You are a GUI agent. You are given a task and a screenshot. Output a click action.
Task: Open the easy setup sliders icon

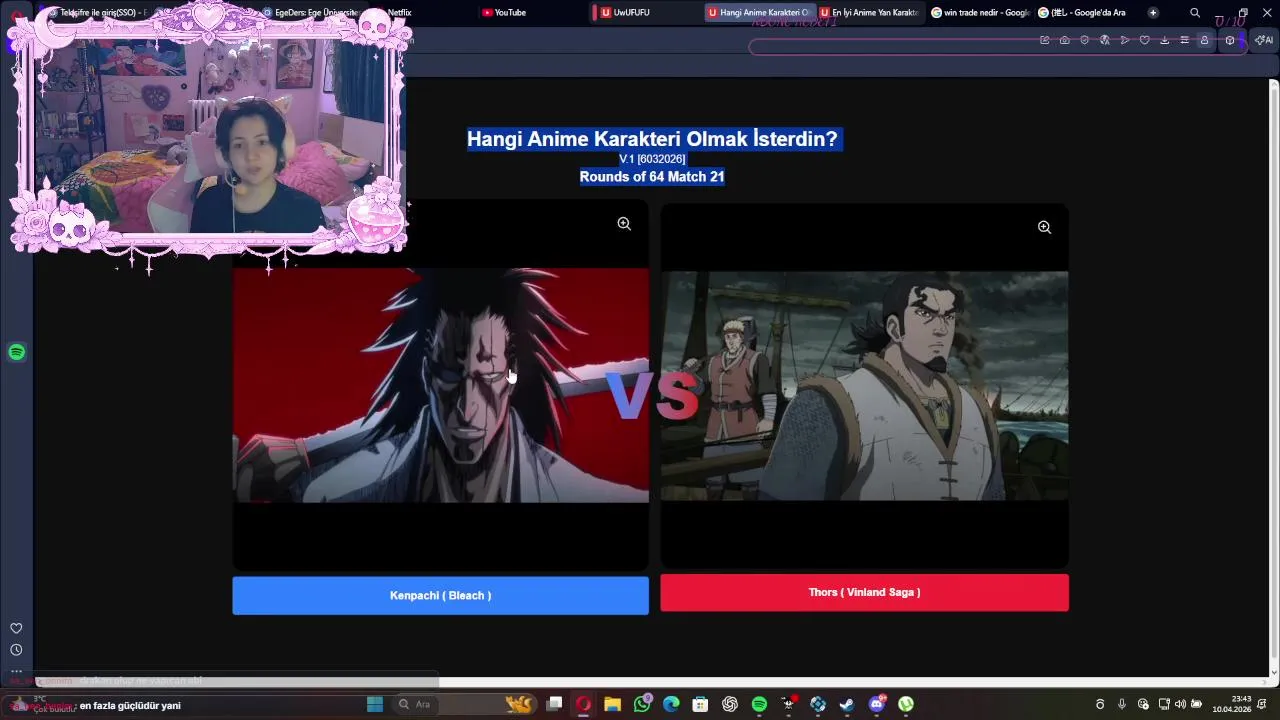(x=1185, y=40)
